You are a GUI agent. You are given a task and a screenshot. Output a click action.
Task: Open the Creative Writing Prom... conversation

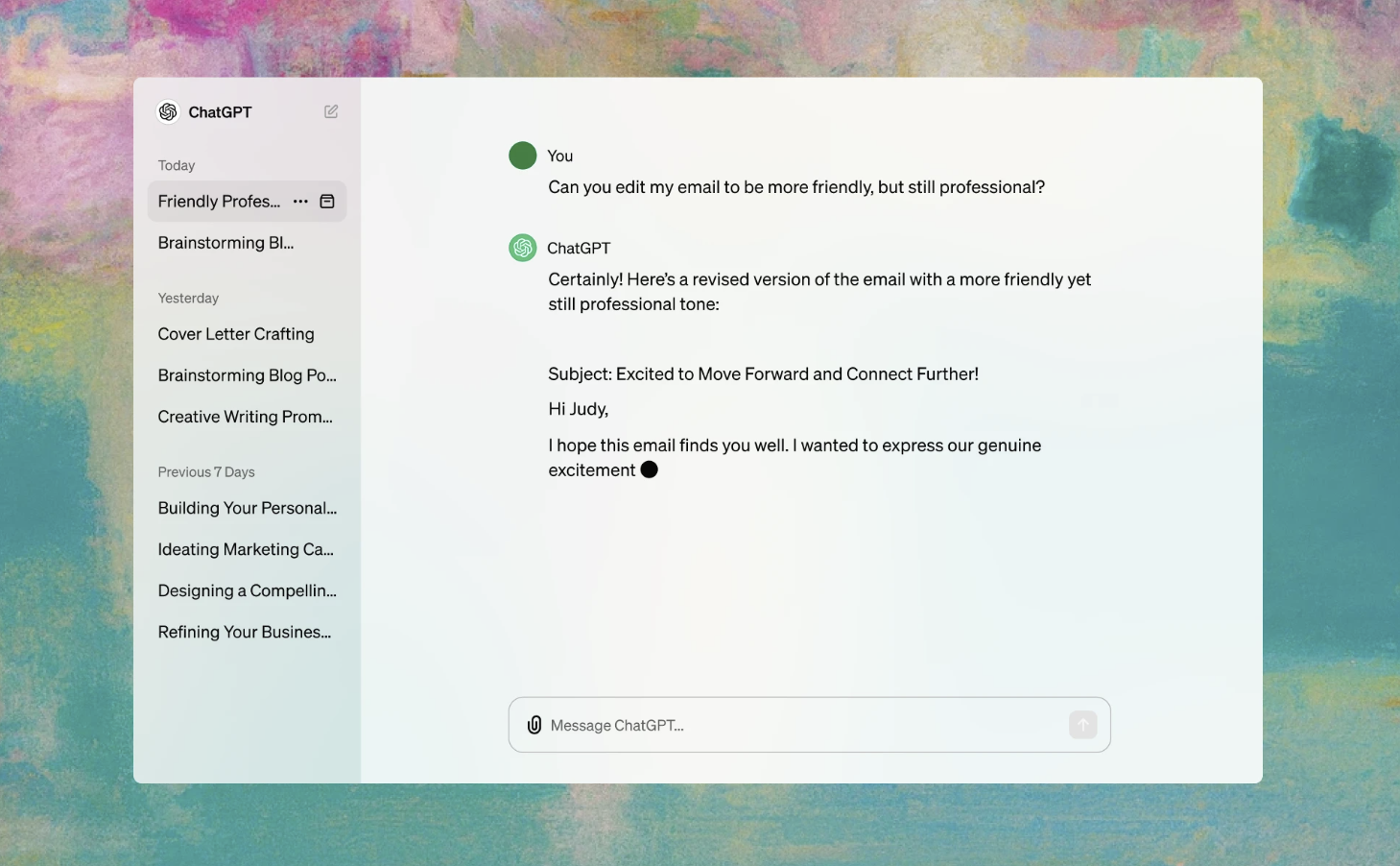click(245, 417)
